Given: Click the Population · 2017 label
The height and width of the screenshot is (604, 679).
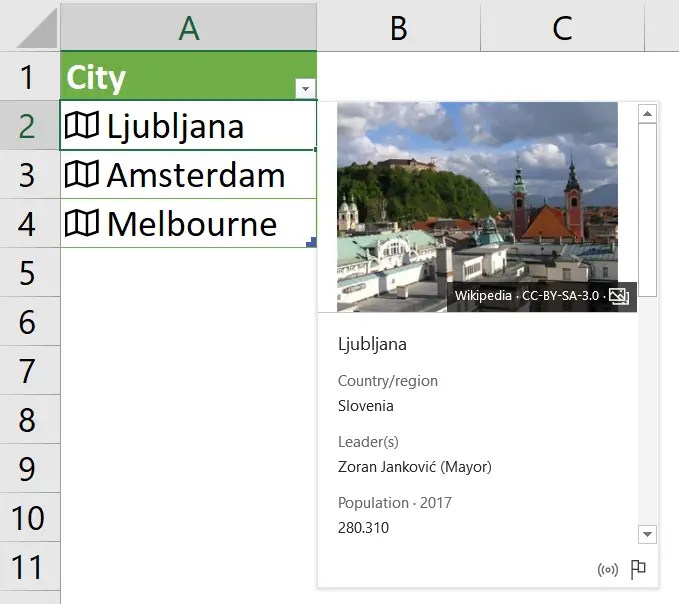Looking at the screenshot, I should click(x=394, y=503).
